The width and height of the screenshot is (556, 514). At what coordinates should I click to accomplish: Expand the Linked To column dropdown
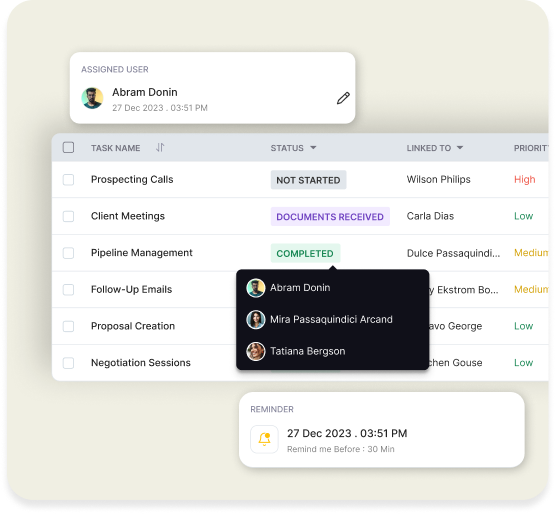point(460,148)
